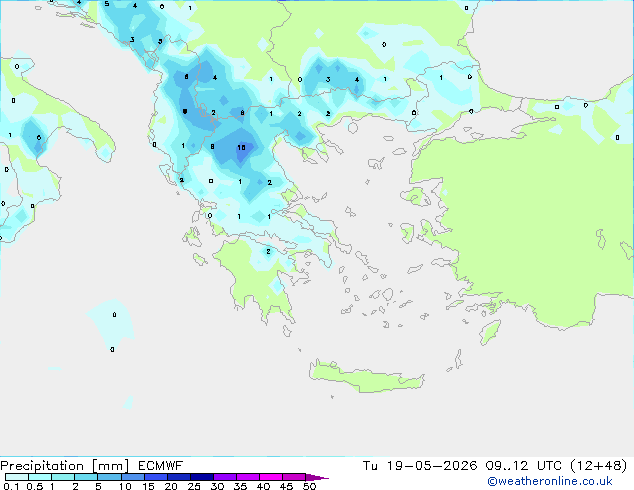
Task: Click the '(12+48)' forecast run text
Action: (x=598, y=466)
